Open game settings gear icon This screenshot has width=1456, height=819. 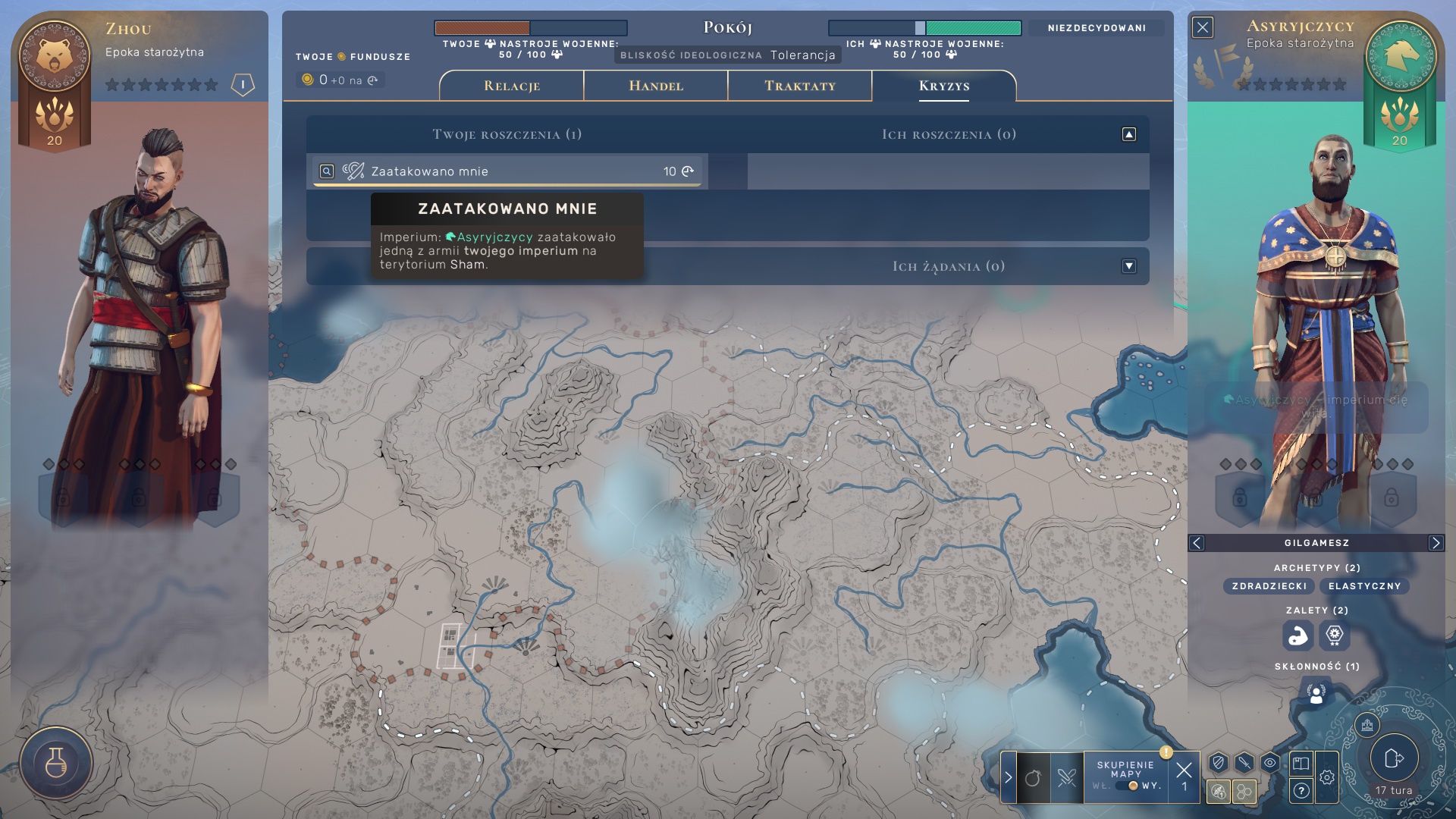click(1327, 777)
